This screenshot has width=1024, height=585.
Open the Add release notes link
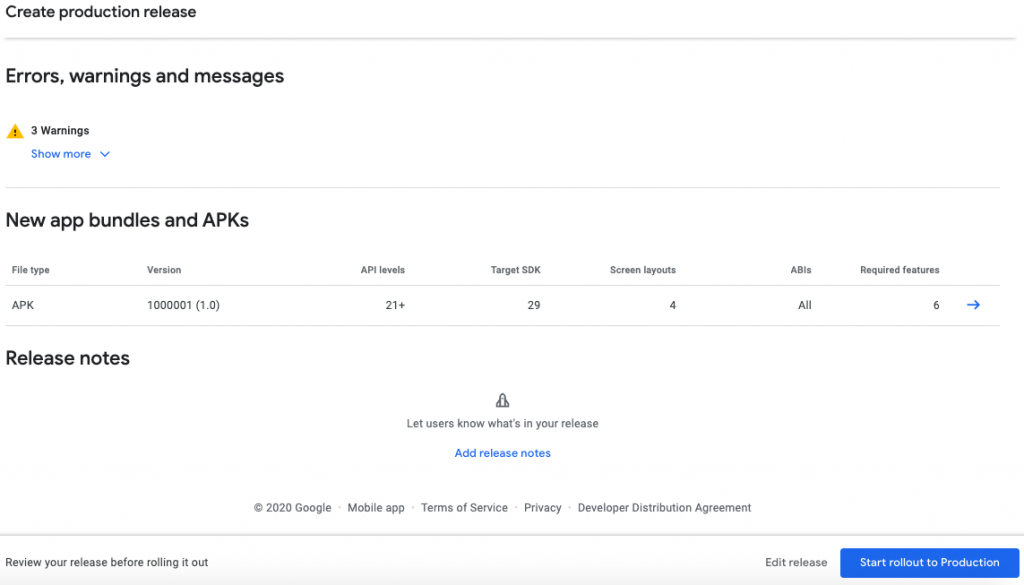point(502,453)
